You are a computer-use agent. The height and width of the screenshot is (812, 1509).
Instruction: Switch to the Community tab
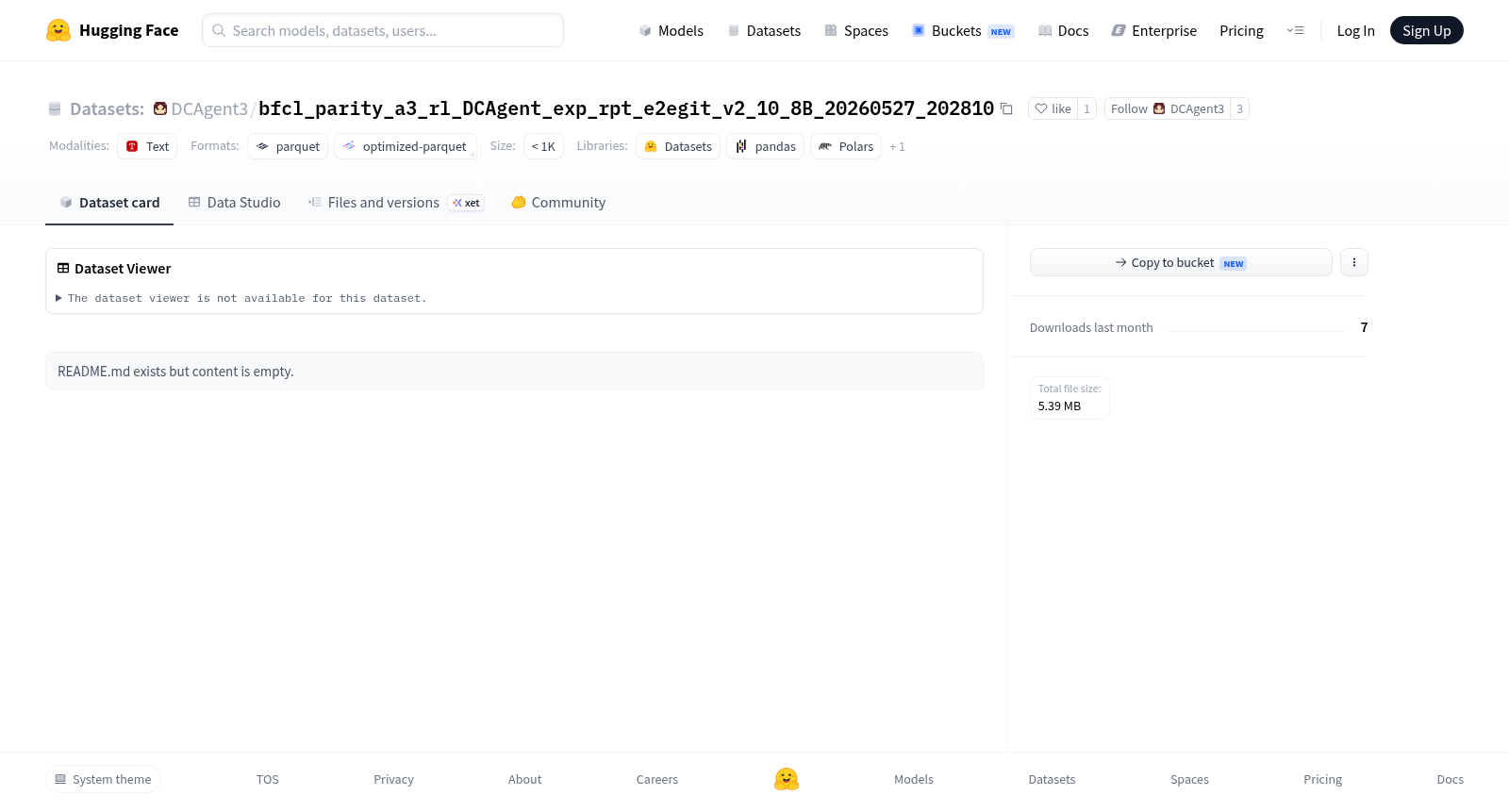[x=558, y=202]
